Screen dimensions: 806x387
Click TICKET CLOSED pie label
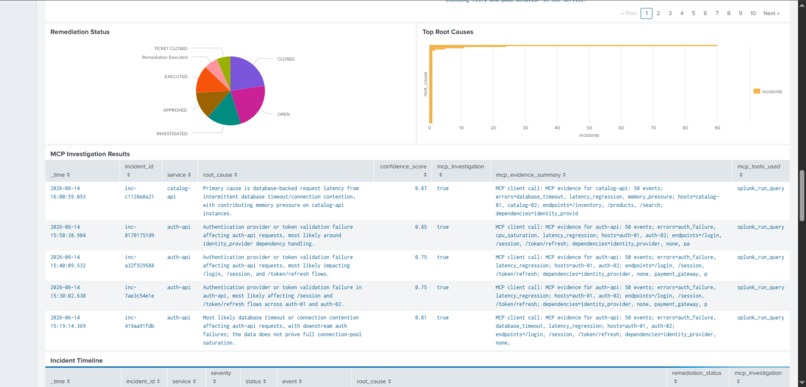click(171, 48)
